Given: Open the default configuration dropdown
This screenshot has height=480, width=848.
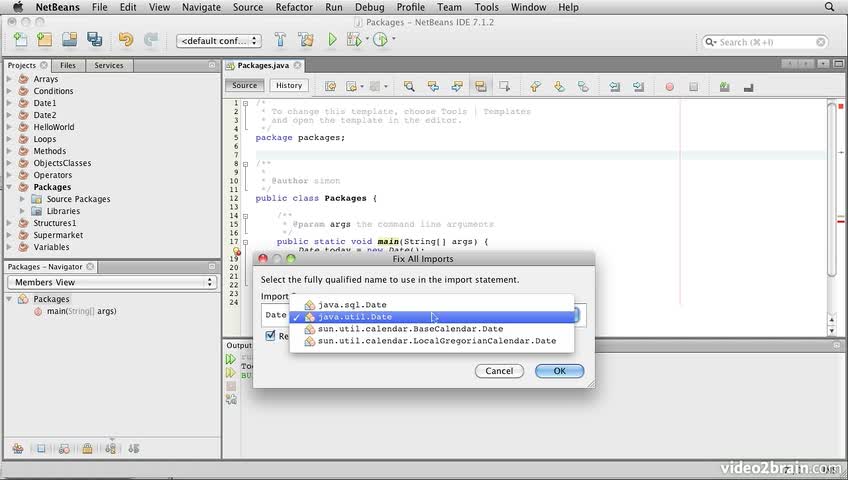Looking at the screenshot, I should [x=218, y=41].
